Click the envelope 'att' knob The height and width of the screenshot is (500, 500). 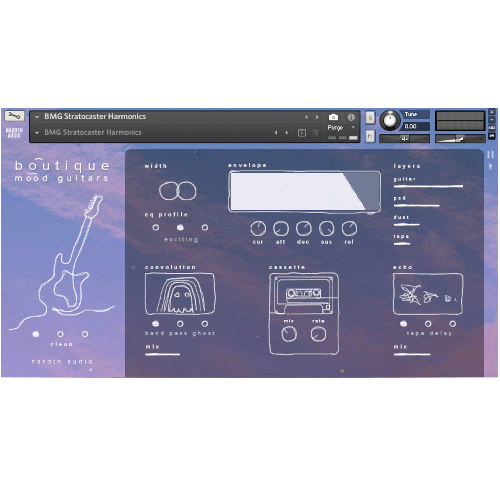tap(281, 228)
